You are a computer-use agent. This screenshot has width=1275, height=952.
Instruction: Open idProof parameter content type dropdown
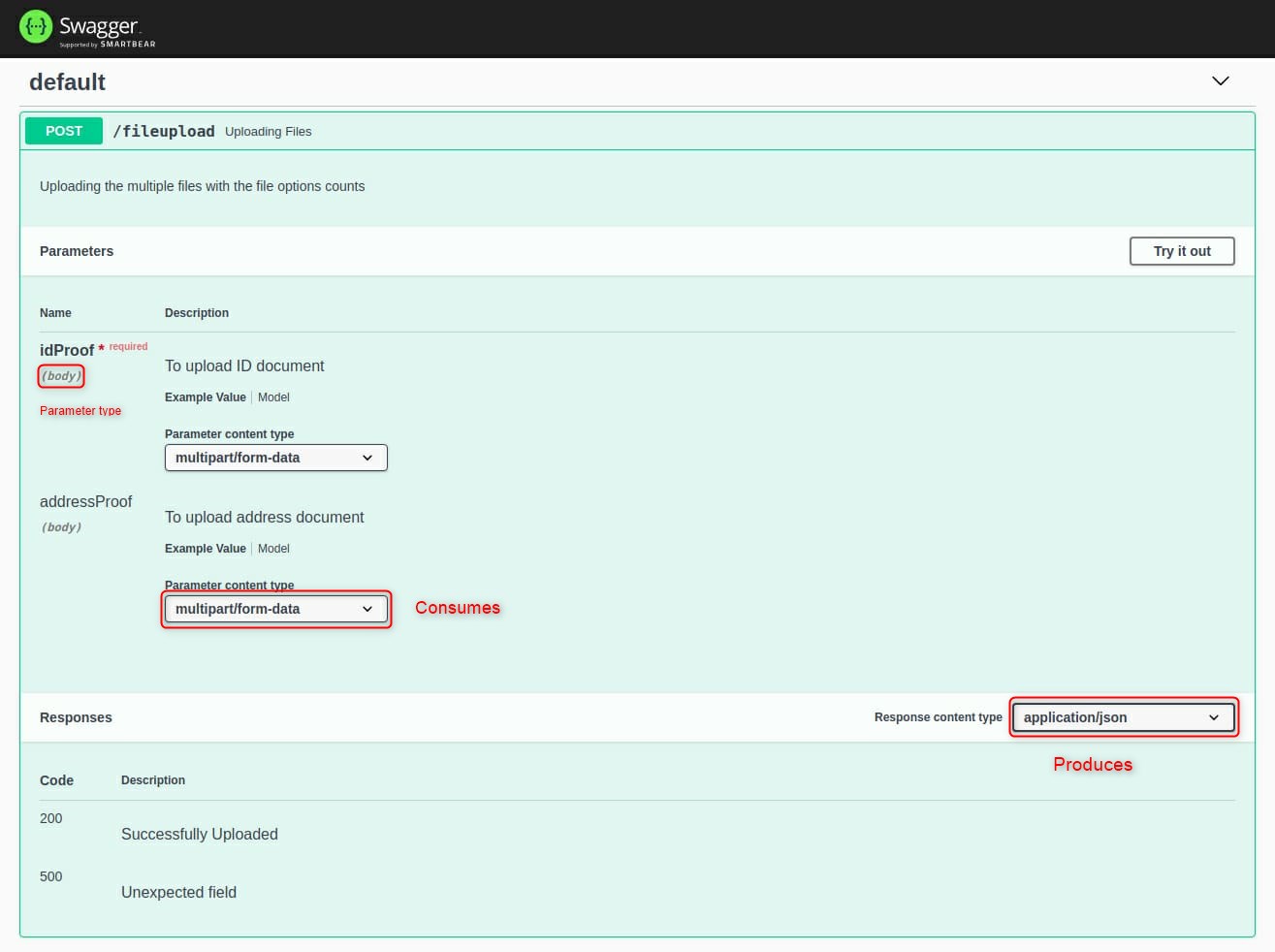(x=276, y=458)
